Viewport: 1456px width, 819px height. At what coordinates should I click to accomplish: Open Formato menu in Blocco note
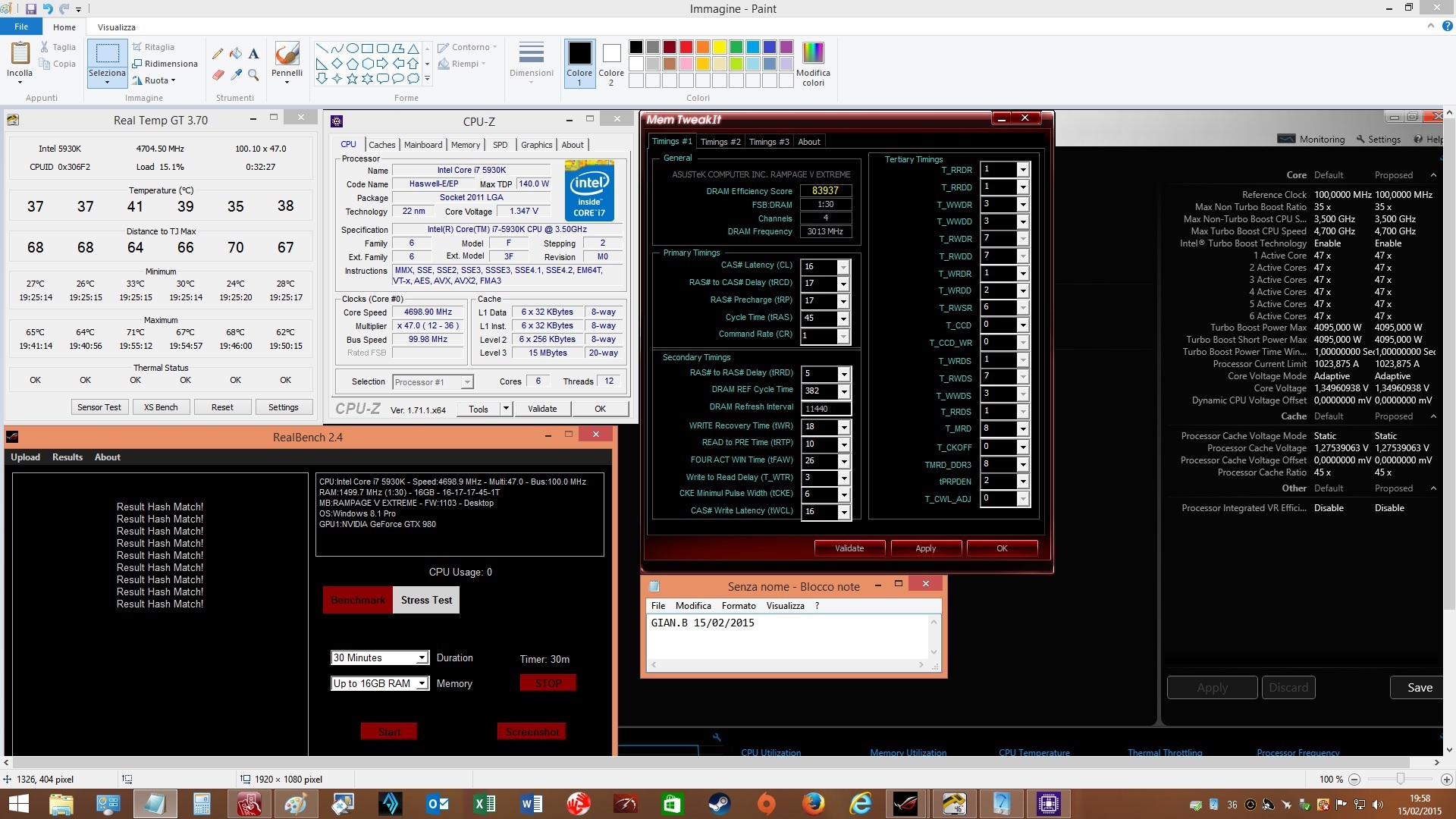[739, 606]
